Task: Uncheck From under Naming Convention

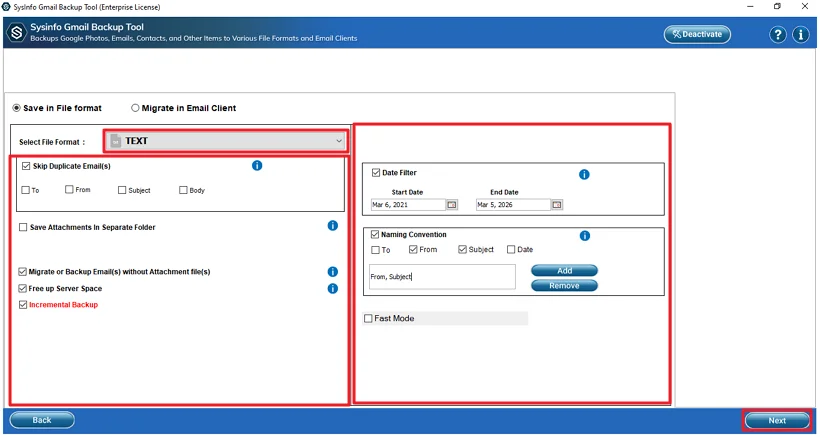Action: (413, 249)
